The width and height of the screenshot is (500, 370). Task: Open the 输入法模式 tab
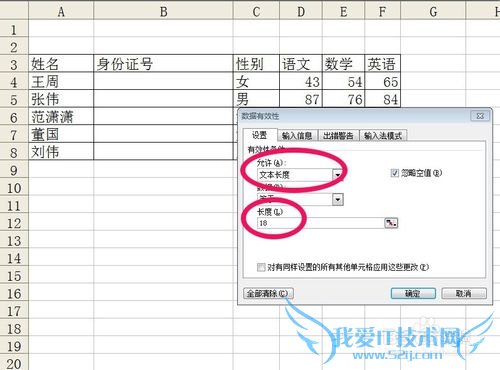tap(383, 135)
